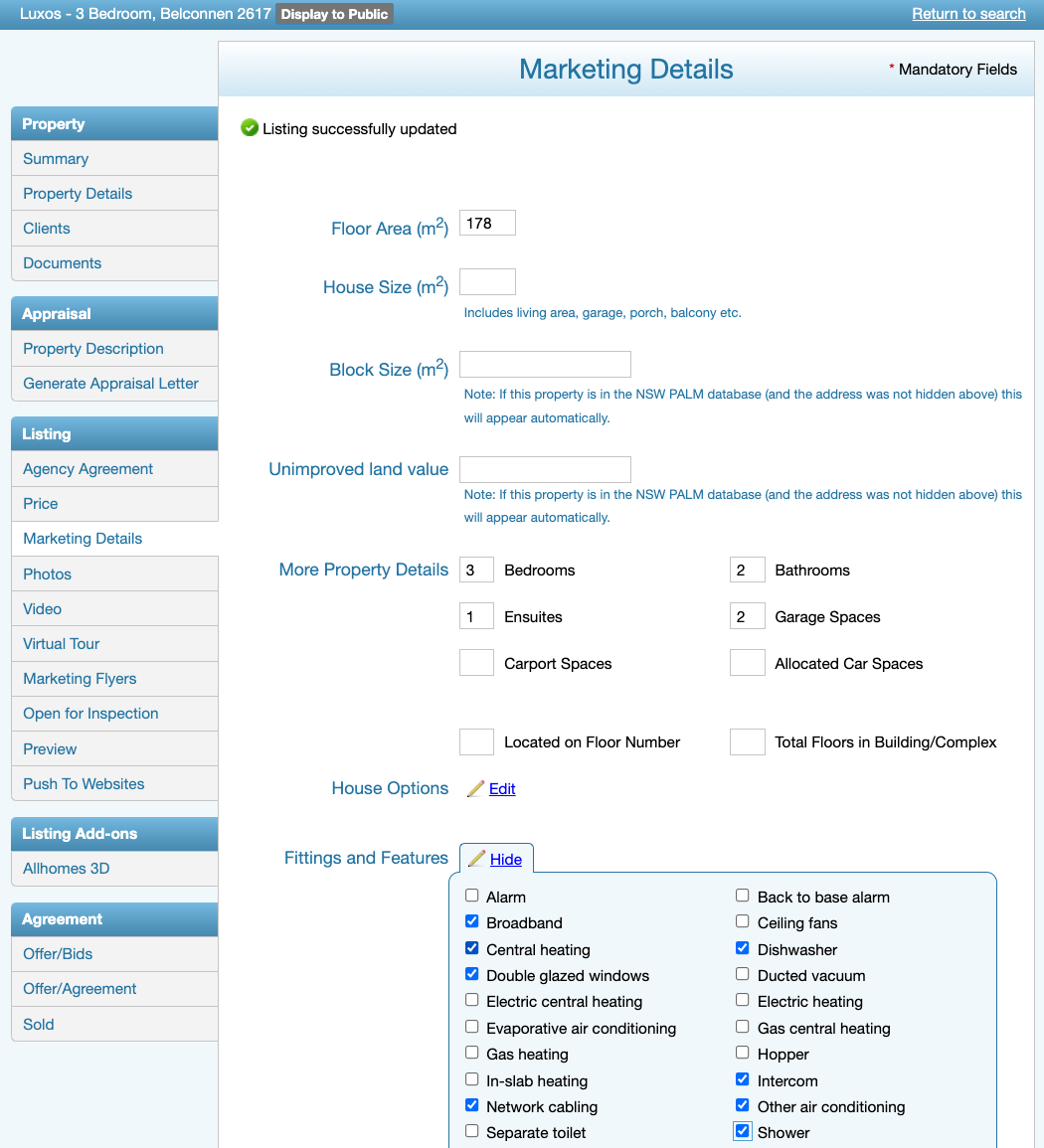Screen dimensions: 1044x1148
Task: Select the Bedrooms value field
Action: pos(476,570)
